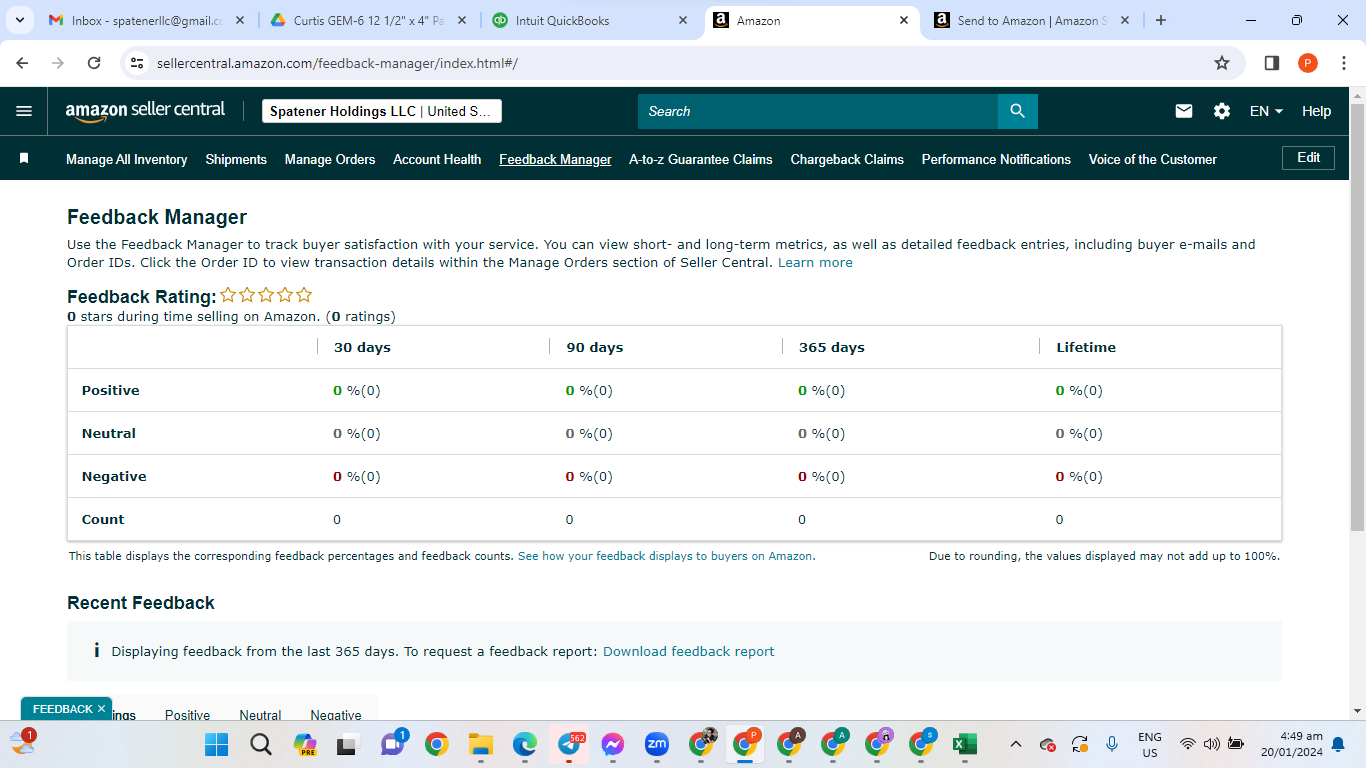1366x768 pixels.
Task: Open the taskbar clock and date
Action: pyautogui.click(x=1290, y=744)
